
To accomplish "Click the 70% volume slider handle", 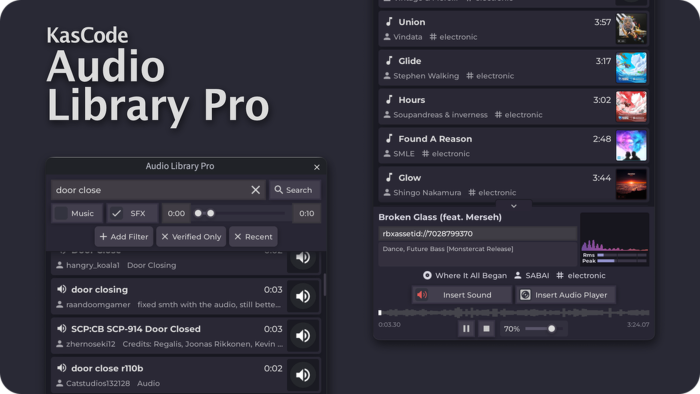I will coord(551,329).
